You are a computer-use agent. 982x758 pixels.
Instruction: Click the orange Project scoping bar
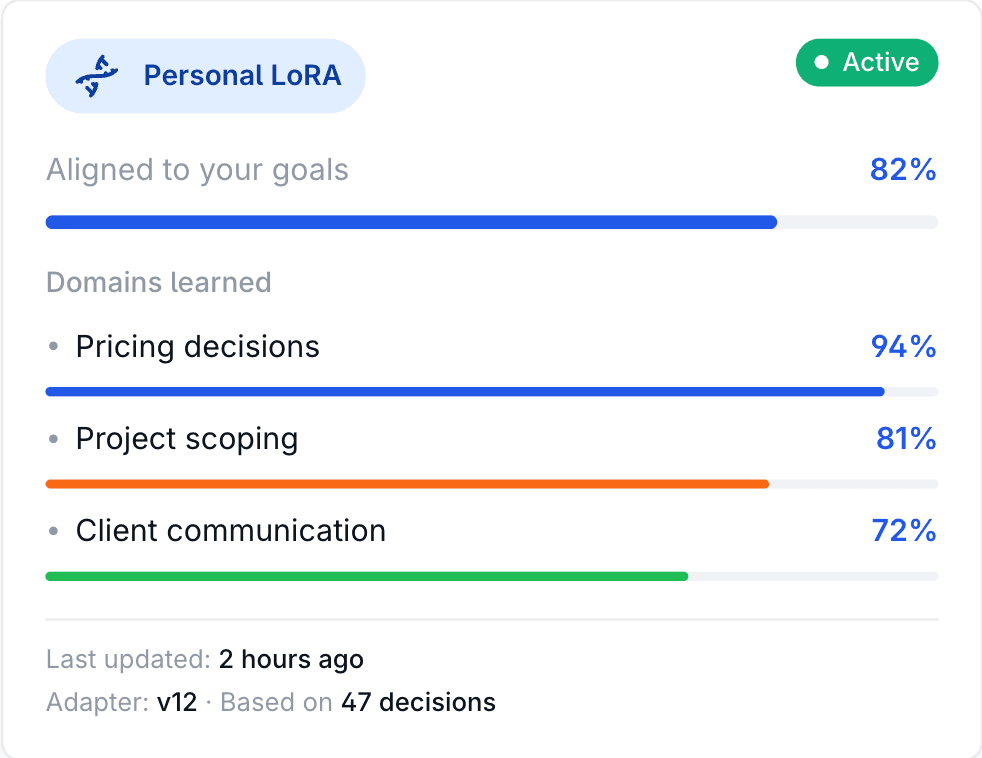point(407,484)
